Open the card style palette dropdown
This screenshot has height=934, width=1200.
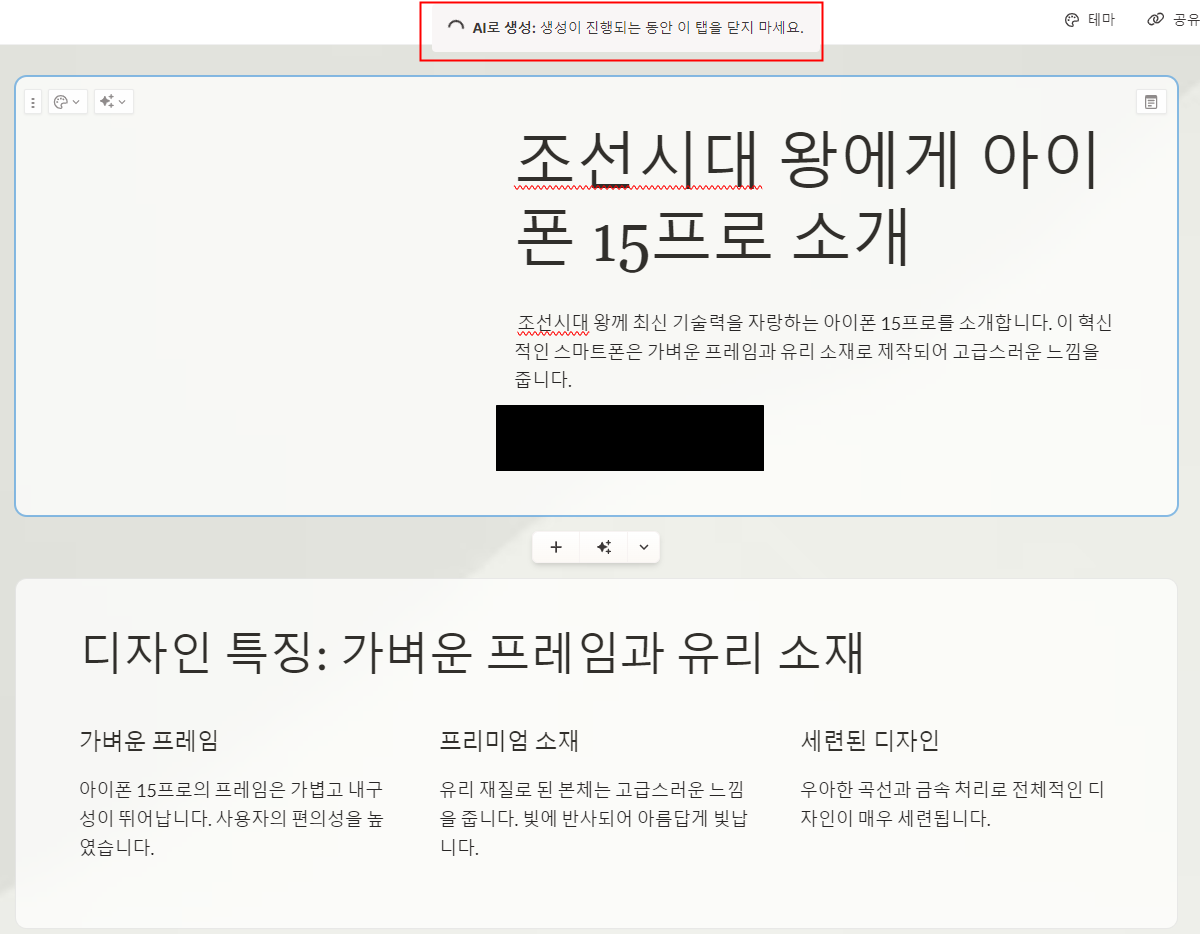click(x=67, y=102)
